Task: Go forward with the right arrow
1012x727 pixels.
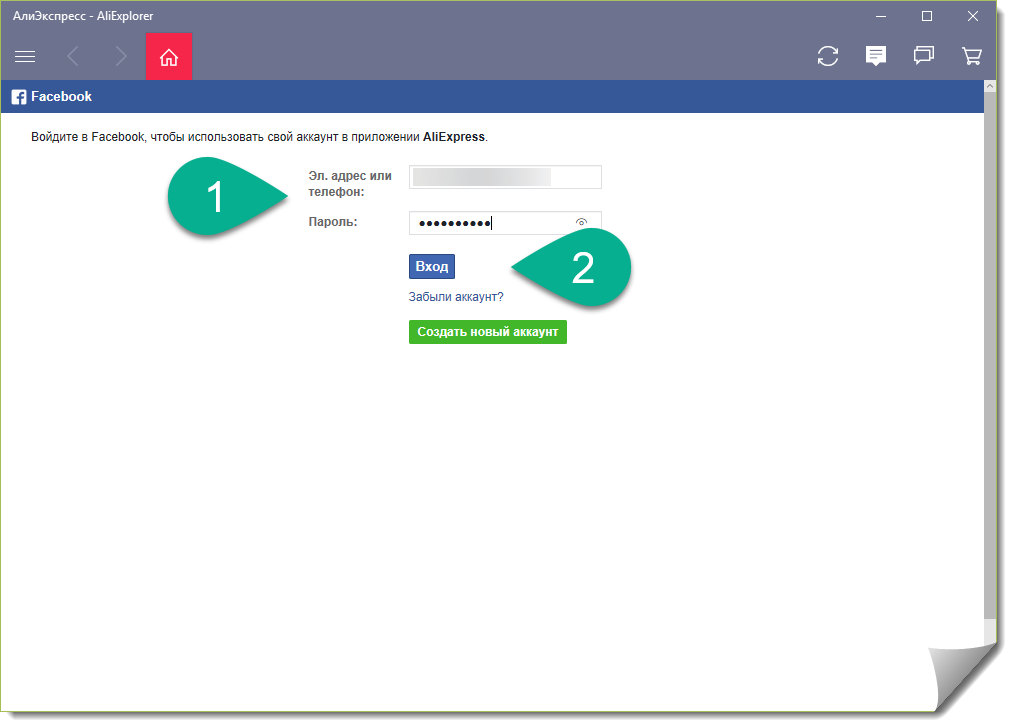Action: coord(121,57)
